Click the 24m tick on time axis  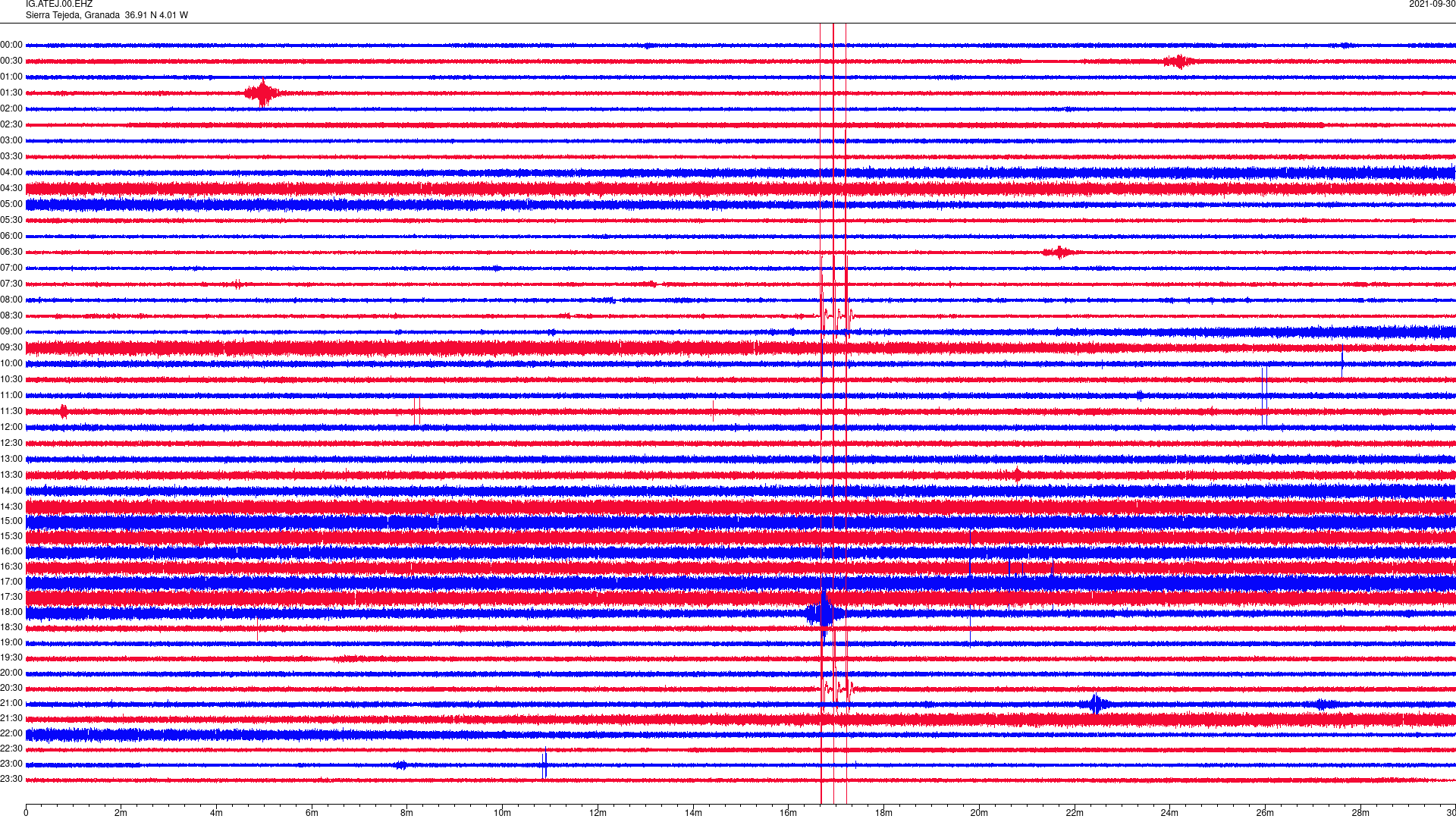point(1169,813)
